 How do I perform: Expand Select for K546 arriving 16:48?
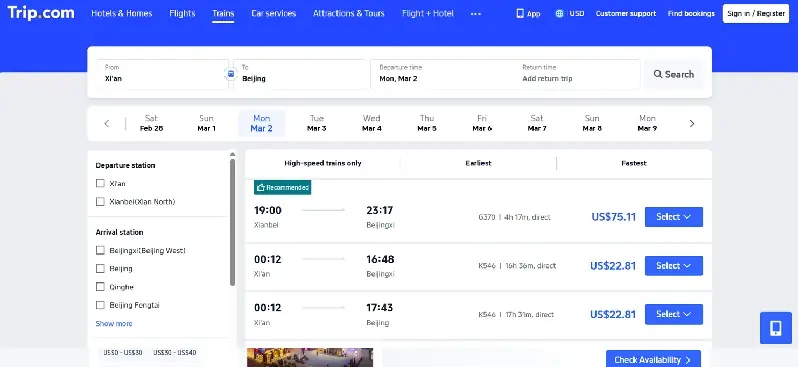coord(674,266)
